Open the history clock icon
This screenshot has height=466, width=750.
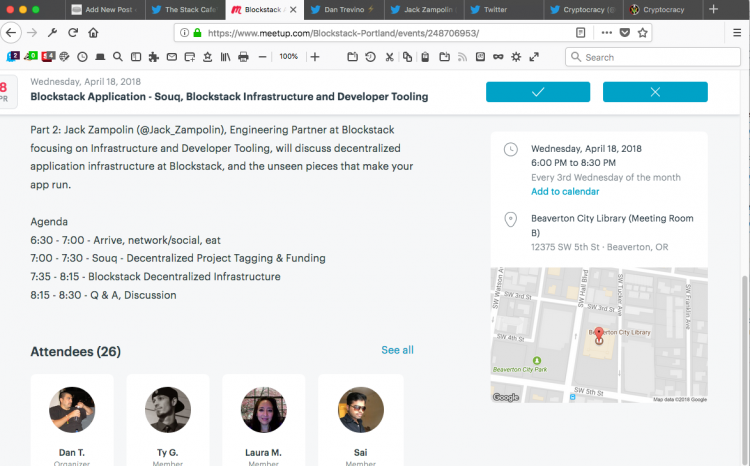(82, 57)
